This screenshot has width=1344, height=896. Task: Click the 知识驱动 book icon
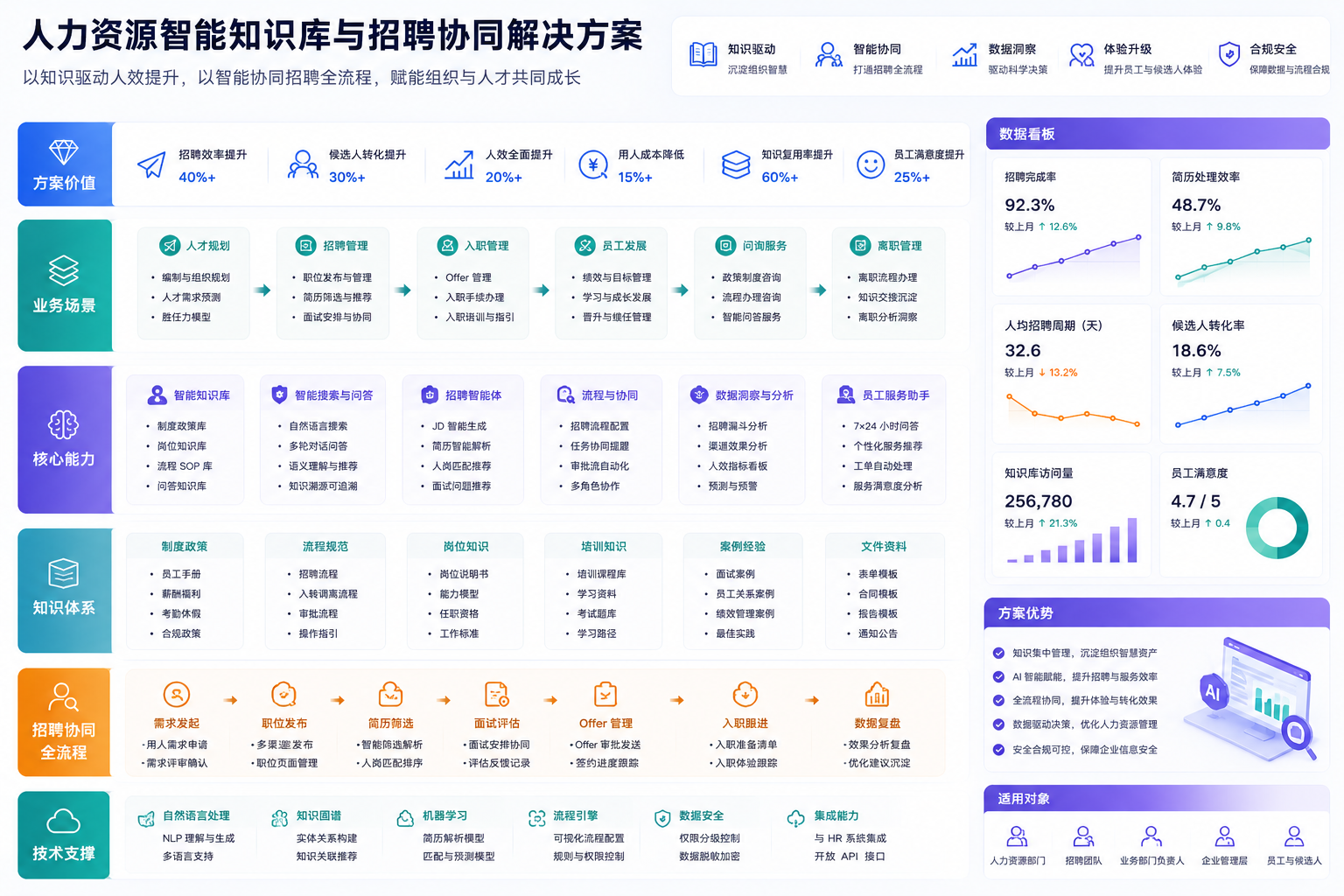703,55
